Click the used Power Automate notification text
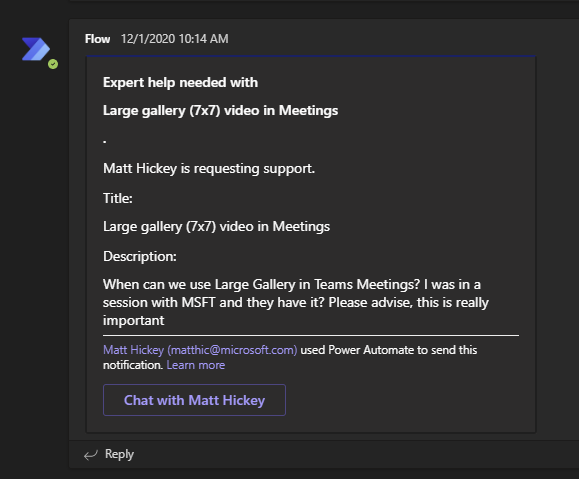 tap(389, 350)
